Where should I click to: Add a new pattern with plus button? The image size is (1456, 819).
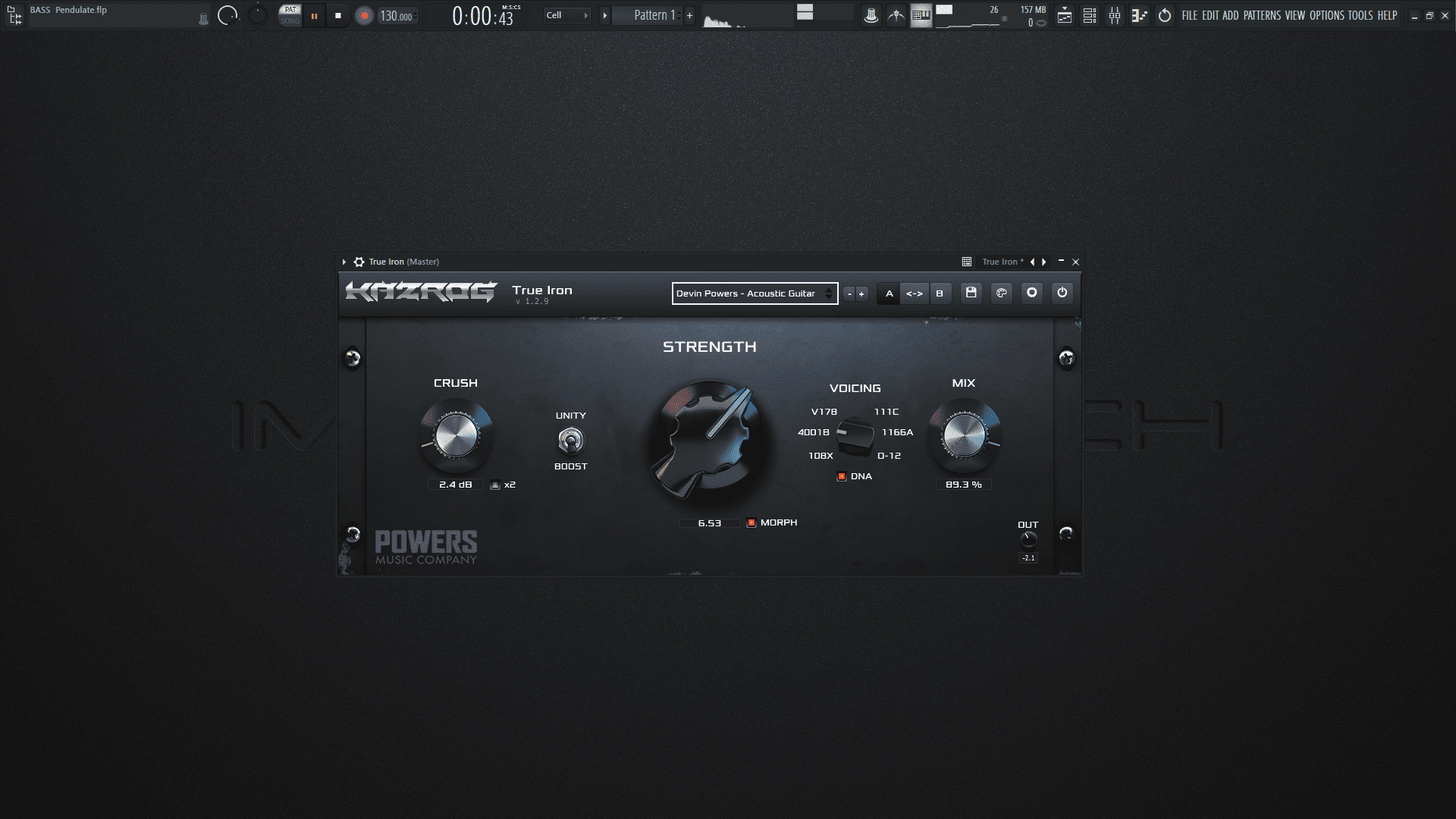(689, 15)
